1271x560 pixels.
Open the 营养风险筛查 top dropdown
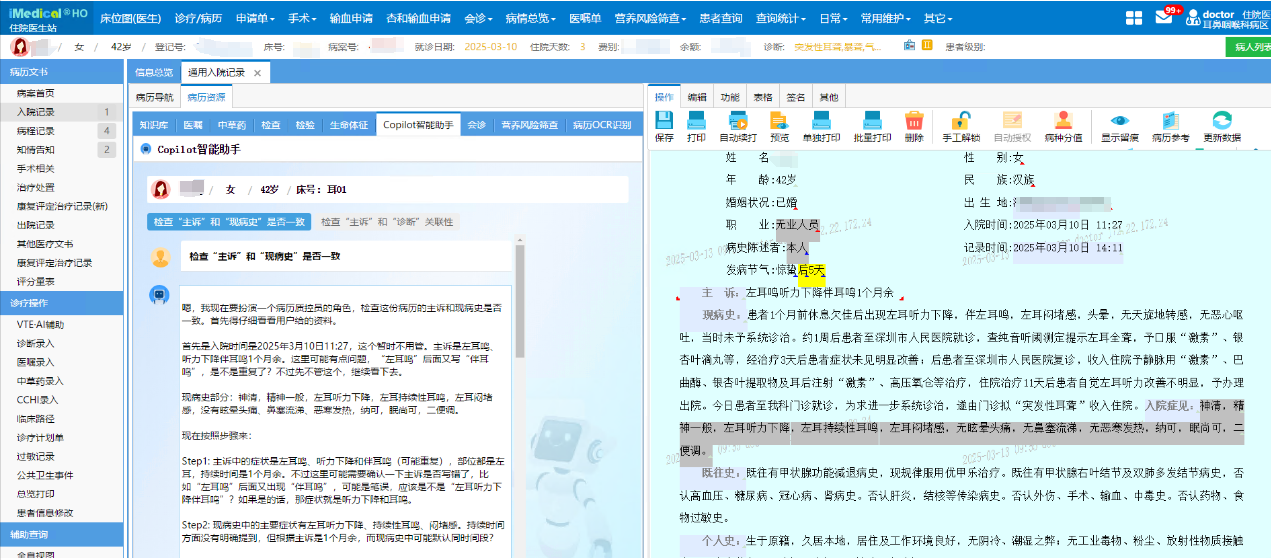pyautogui.click(x=649, y=18)
